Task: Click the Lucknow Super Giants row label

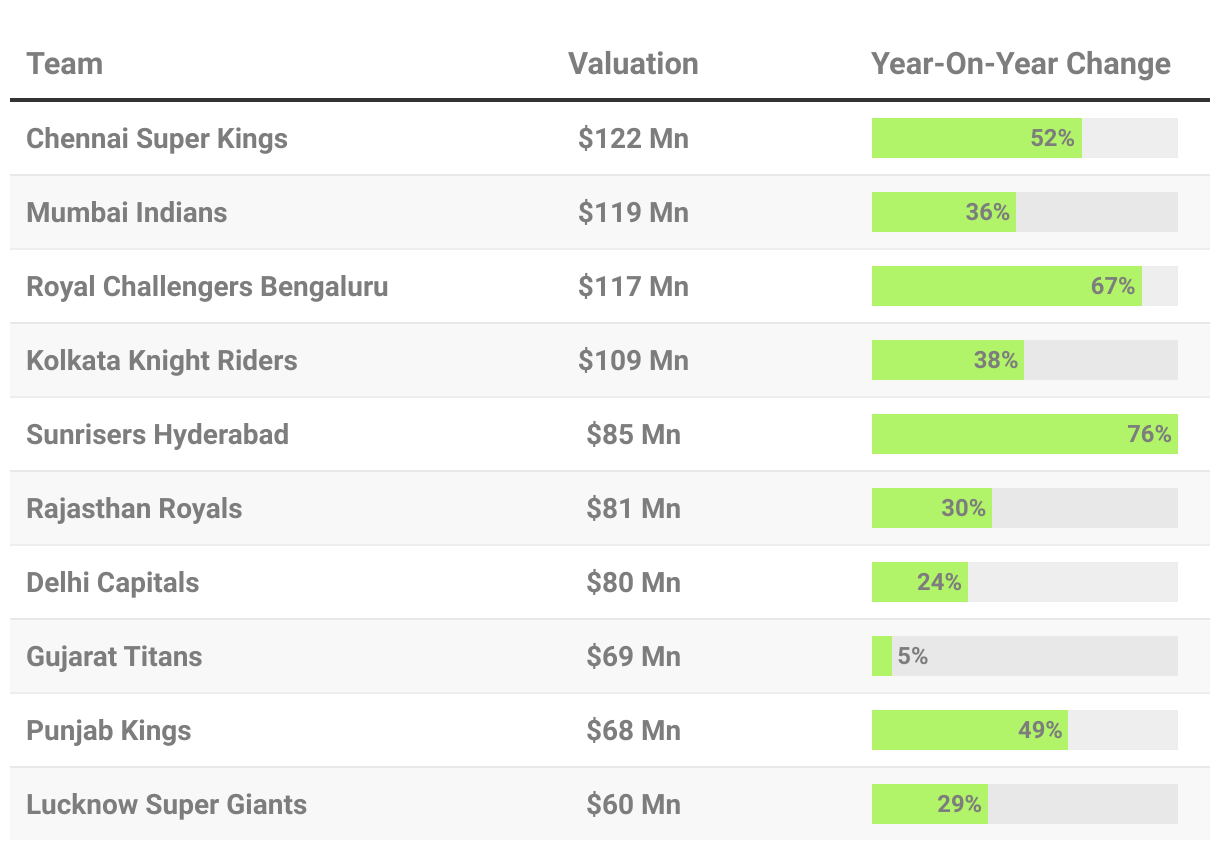Action: click(166, 804)
